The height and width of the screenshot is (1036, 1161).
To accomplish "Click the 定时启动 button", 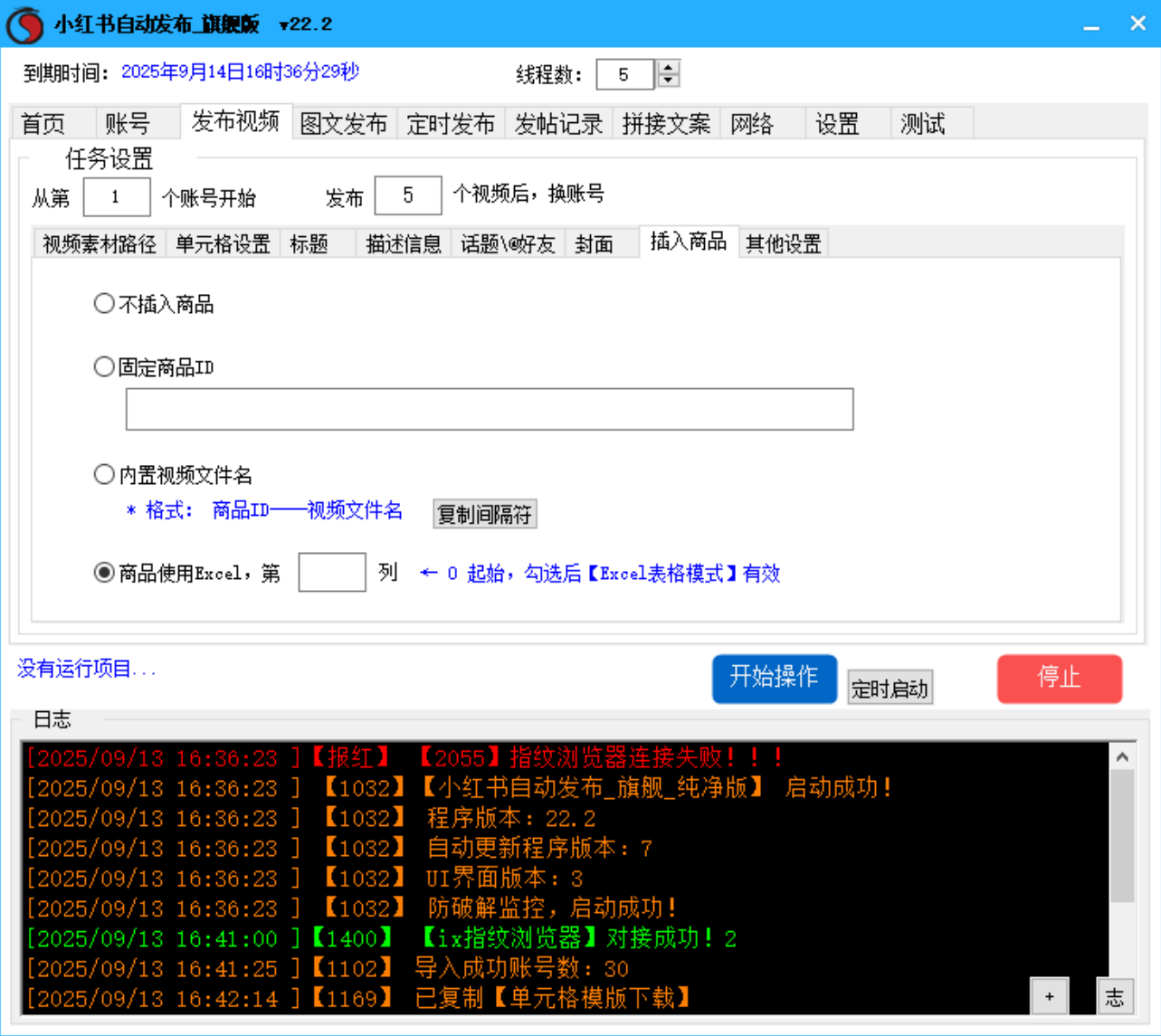I will tap(890, 687).
